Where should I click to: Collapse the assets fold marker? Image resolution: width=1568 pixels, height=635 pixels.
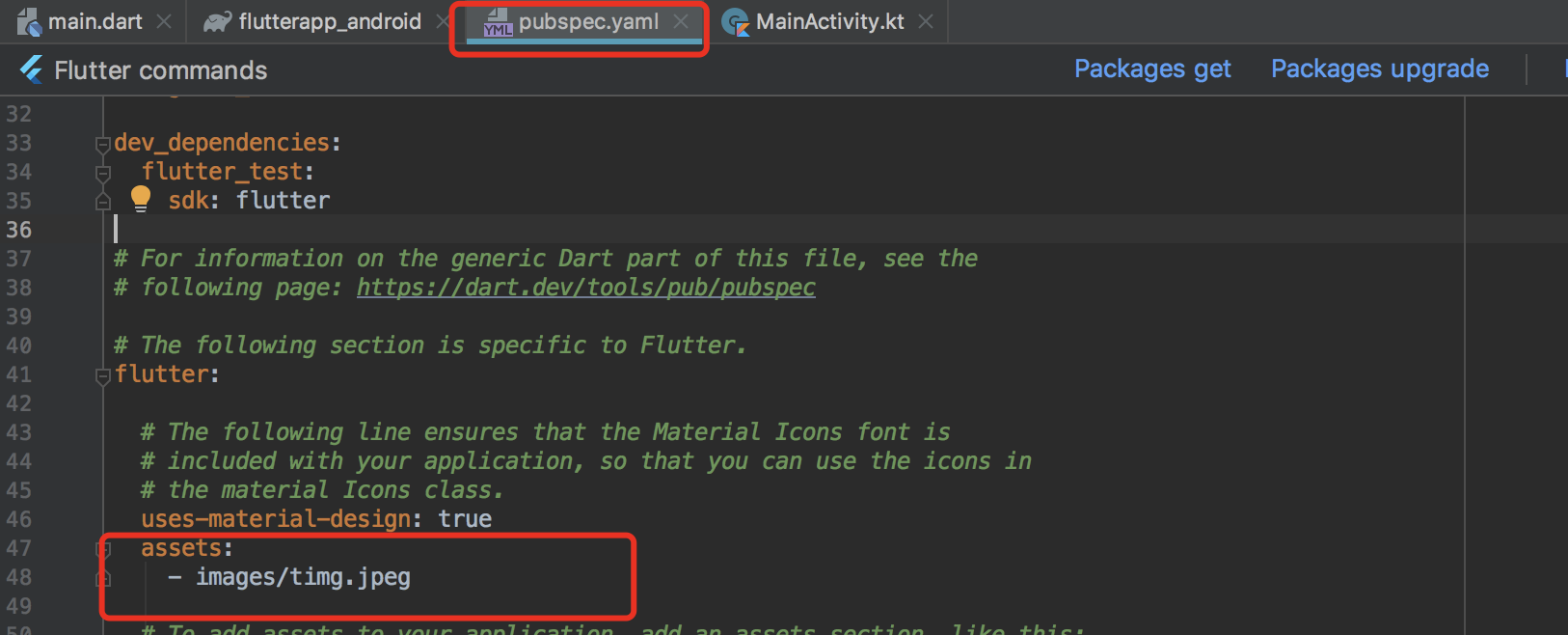pyautogui.click(x=103, y=550)
